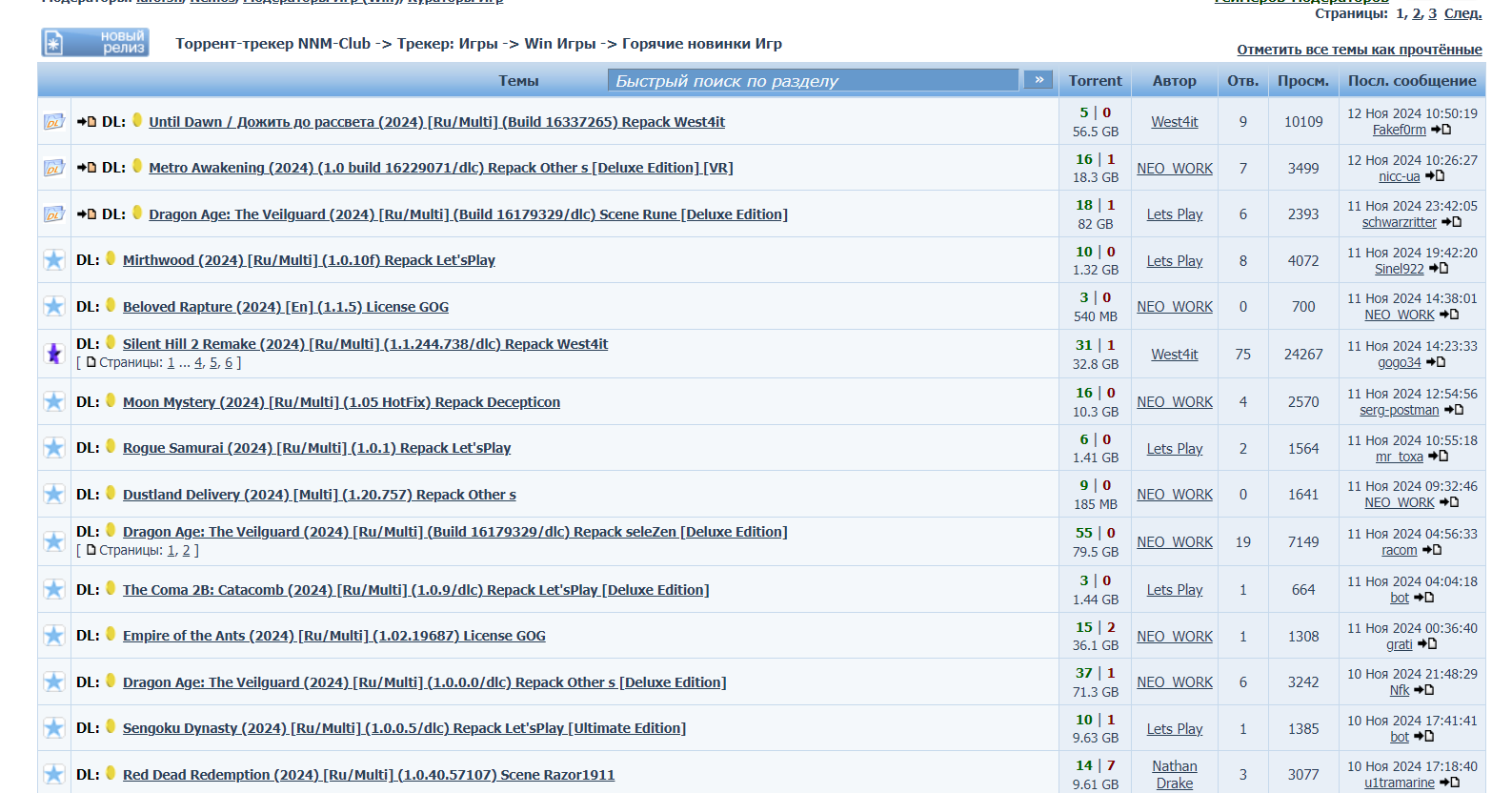Click star icon of Dustland Delivery topic
This screenshot has width=1512, height=793.
[54, 494]
